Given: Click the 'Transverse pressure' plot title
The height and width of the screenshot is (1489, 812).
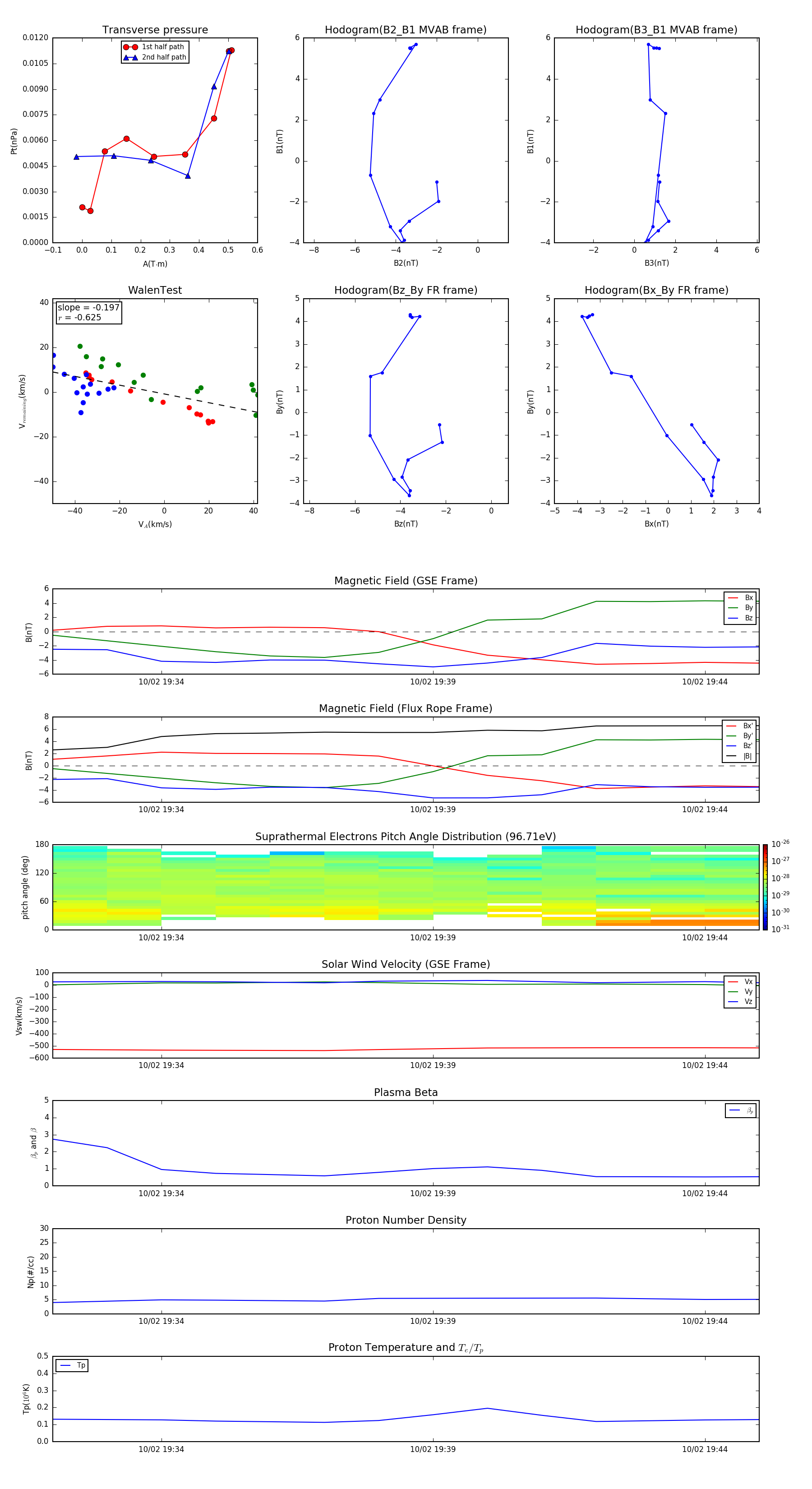Looking at the screenshot, I should coord(155,30).
